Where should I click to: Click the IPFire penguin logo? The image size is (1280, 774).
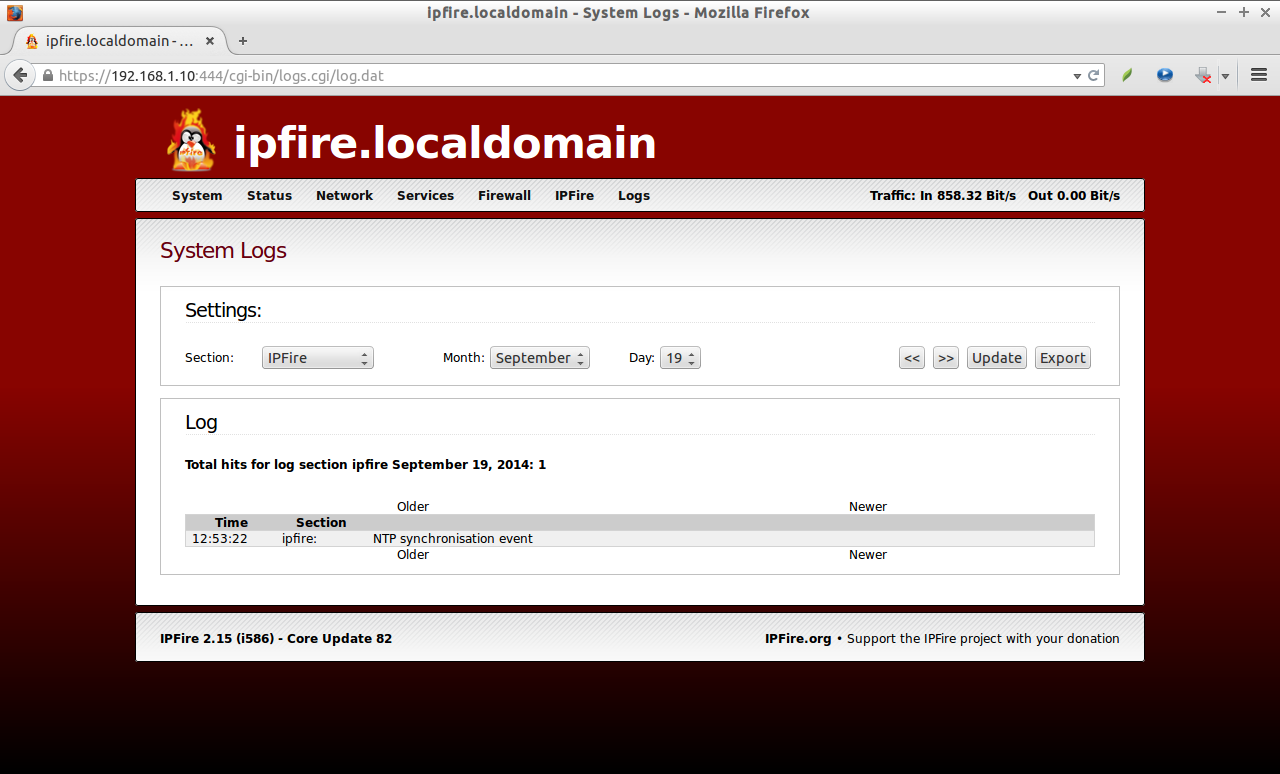191,141
